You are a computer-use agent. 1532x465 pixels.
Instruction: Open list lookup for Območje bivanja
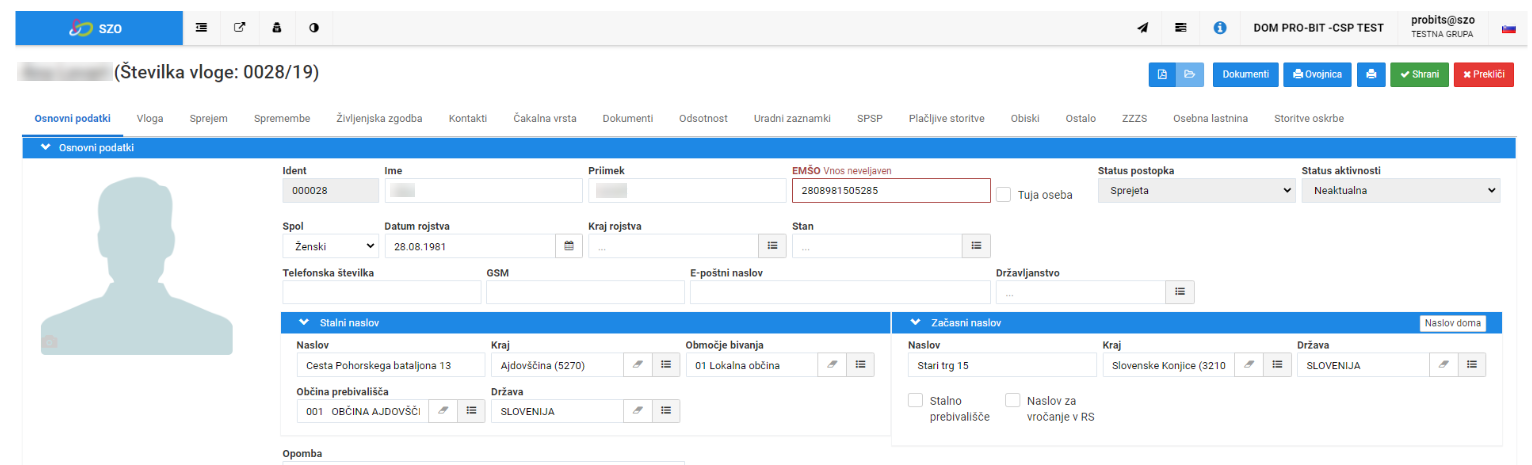click(860, 365)
